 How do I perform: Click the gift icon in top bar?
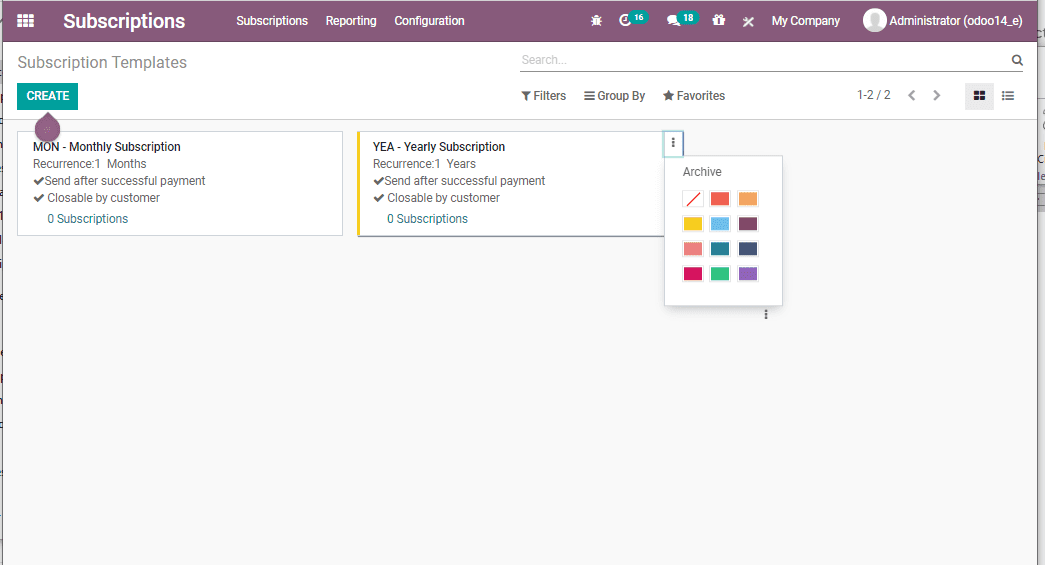pyautogui.click(x=718, y=21)
